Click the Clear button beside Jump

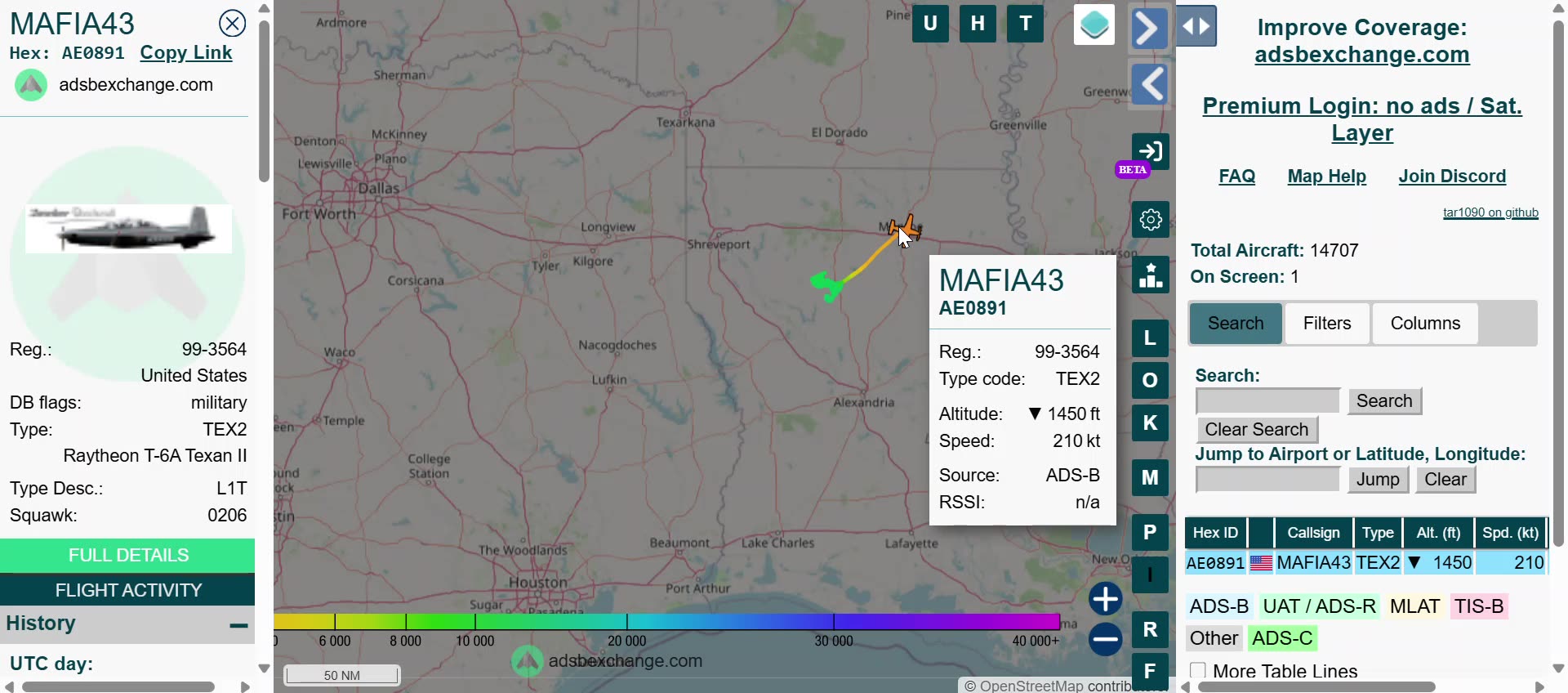(x=1445, y=480)
